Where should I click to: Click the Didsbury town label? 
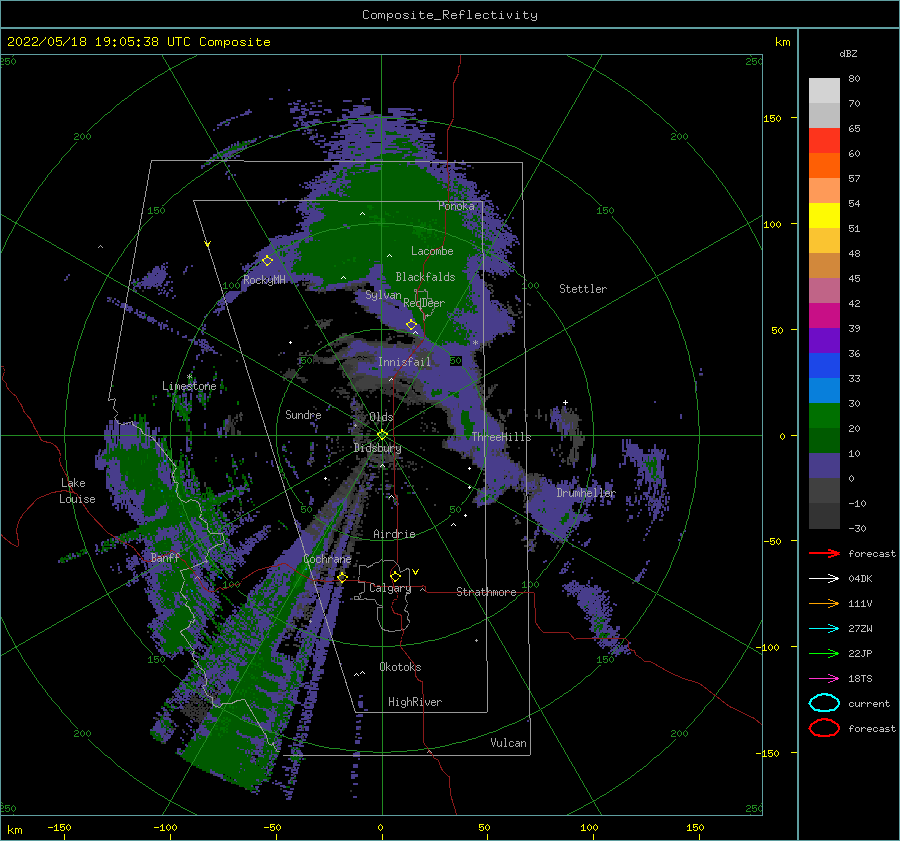[x=378, y=448]
